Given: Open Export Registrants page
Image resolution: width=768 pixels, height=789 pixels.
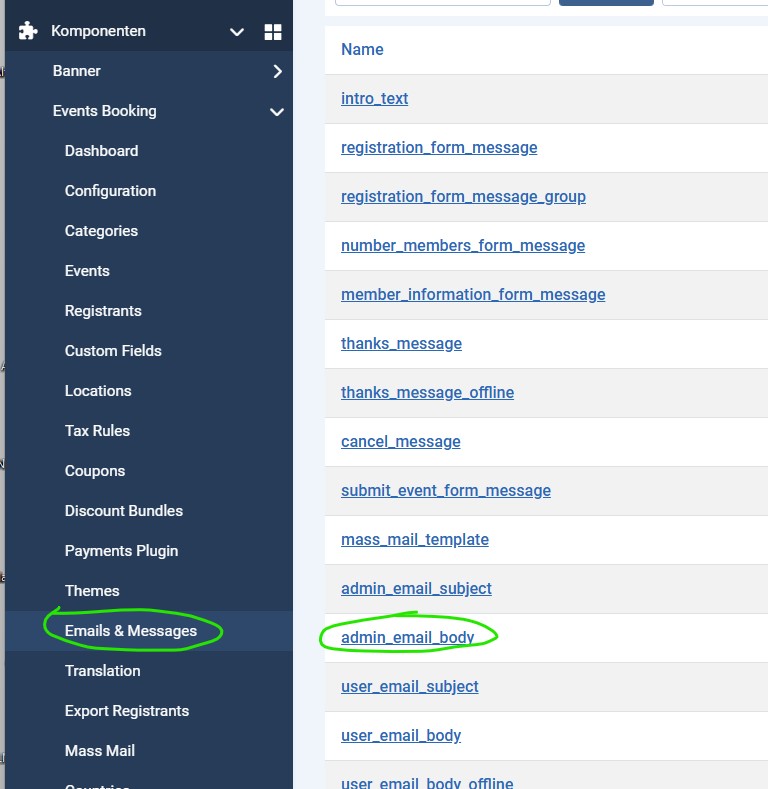Looking at the screenshot, I should click(127, 711).
